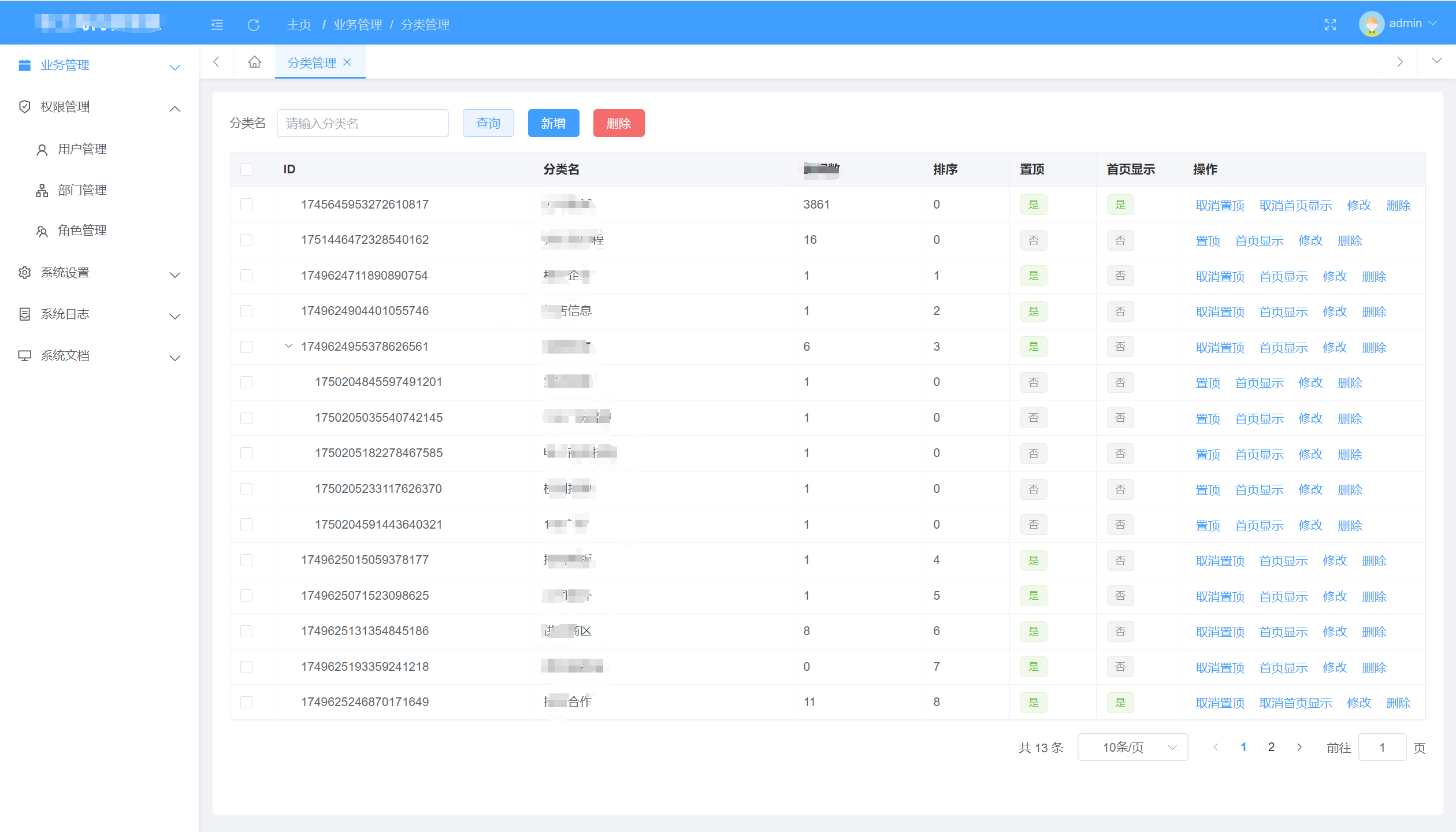Click 取消置顶 for row 1749625015059378177
The height and width of the screenshot is (832, 1456).
click(1220, 561)
